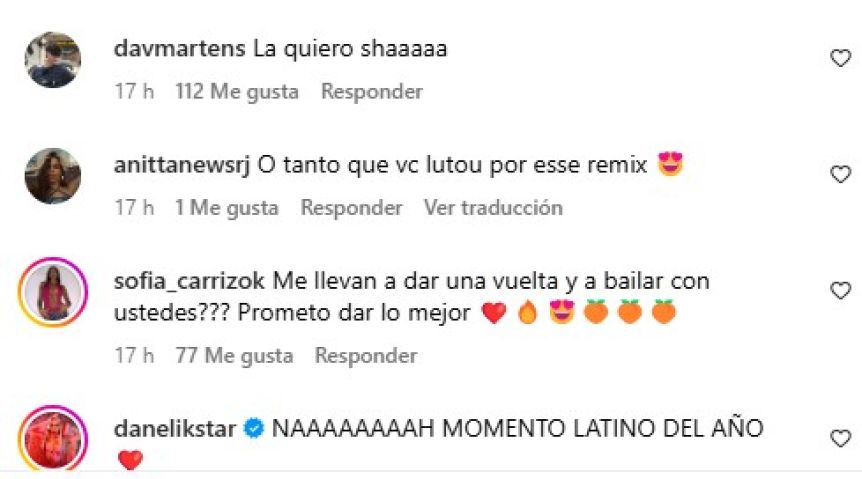
Task: Open the sofia_carrizok username link
Action: click(x=190, y=281)
